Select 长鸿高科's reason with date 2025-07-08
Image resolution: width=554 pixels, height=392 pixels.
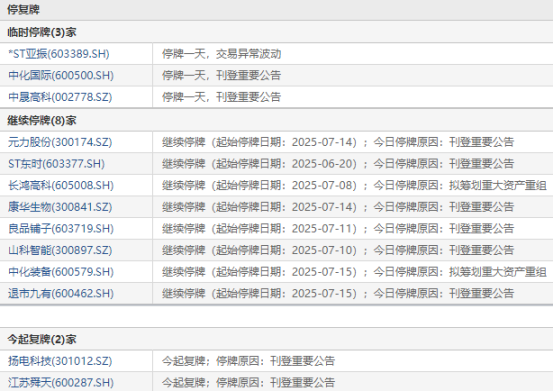click(354, 185)
